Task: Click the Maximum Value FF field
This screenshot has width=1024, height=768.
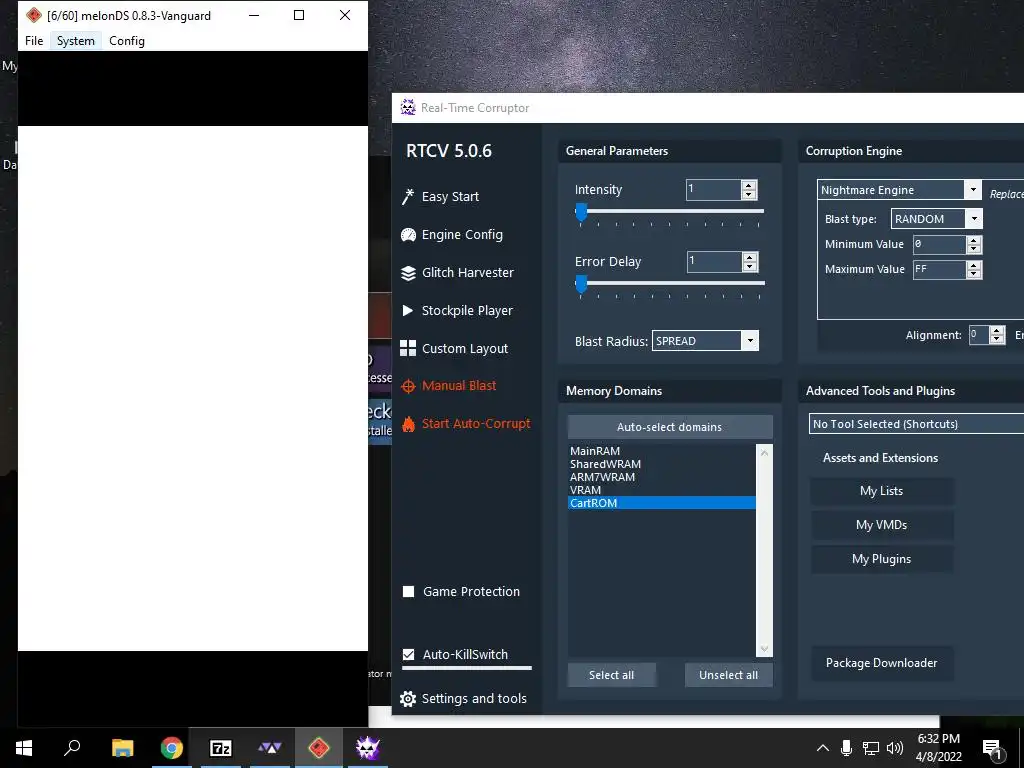Action: [939, 269]
